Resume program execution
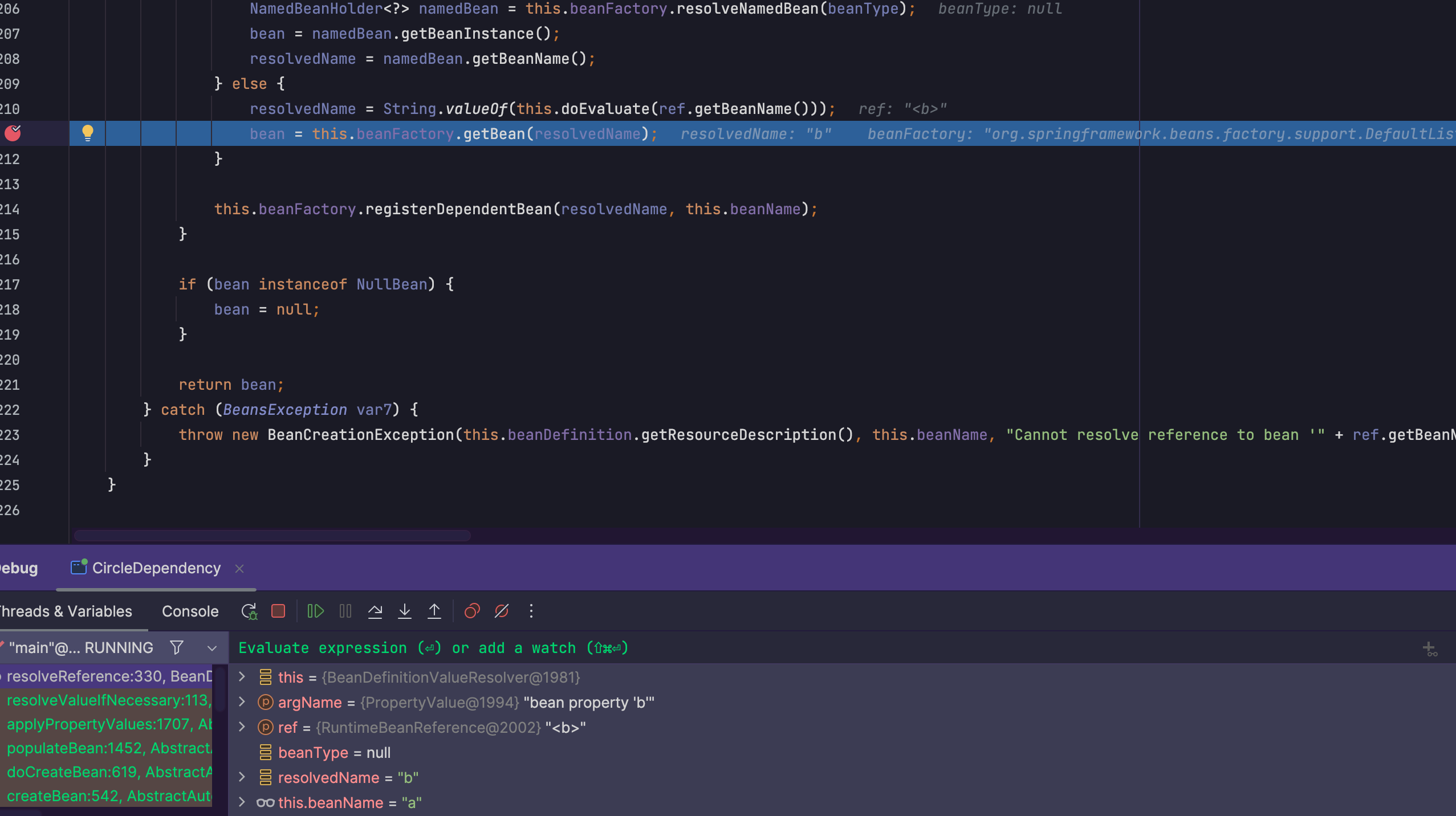This screenshot has height=816, width=1456. (x=315, y=611)
